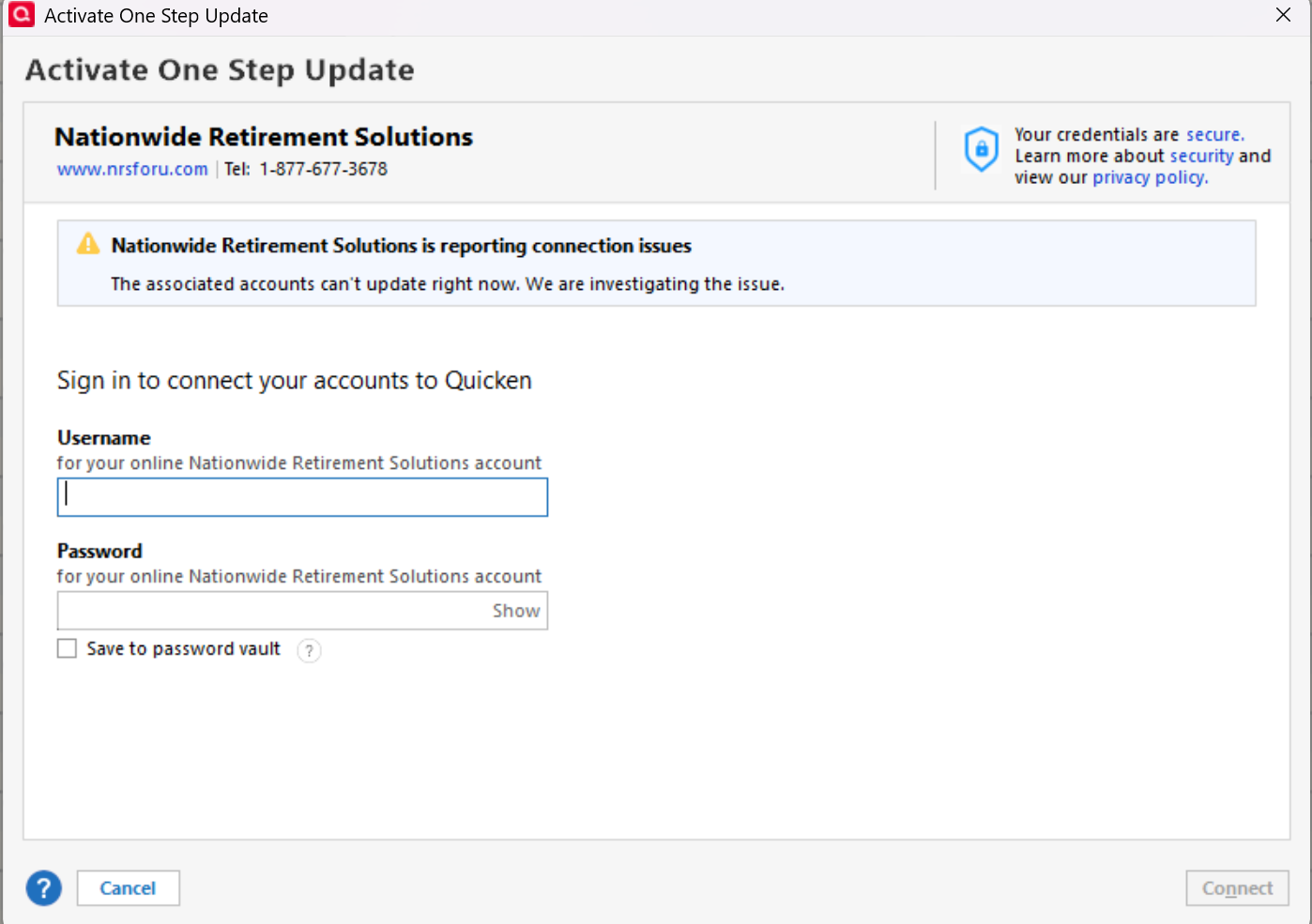Click the Connect button
The image size is (1312, 924).
1237,887
